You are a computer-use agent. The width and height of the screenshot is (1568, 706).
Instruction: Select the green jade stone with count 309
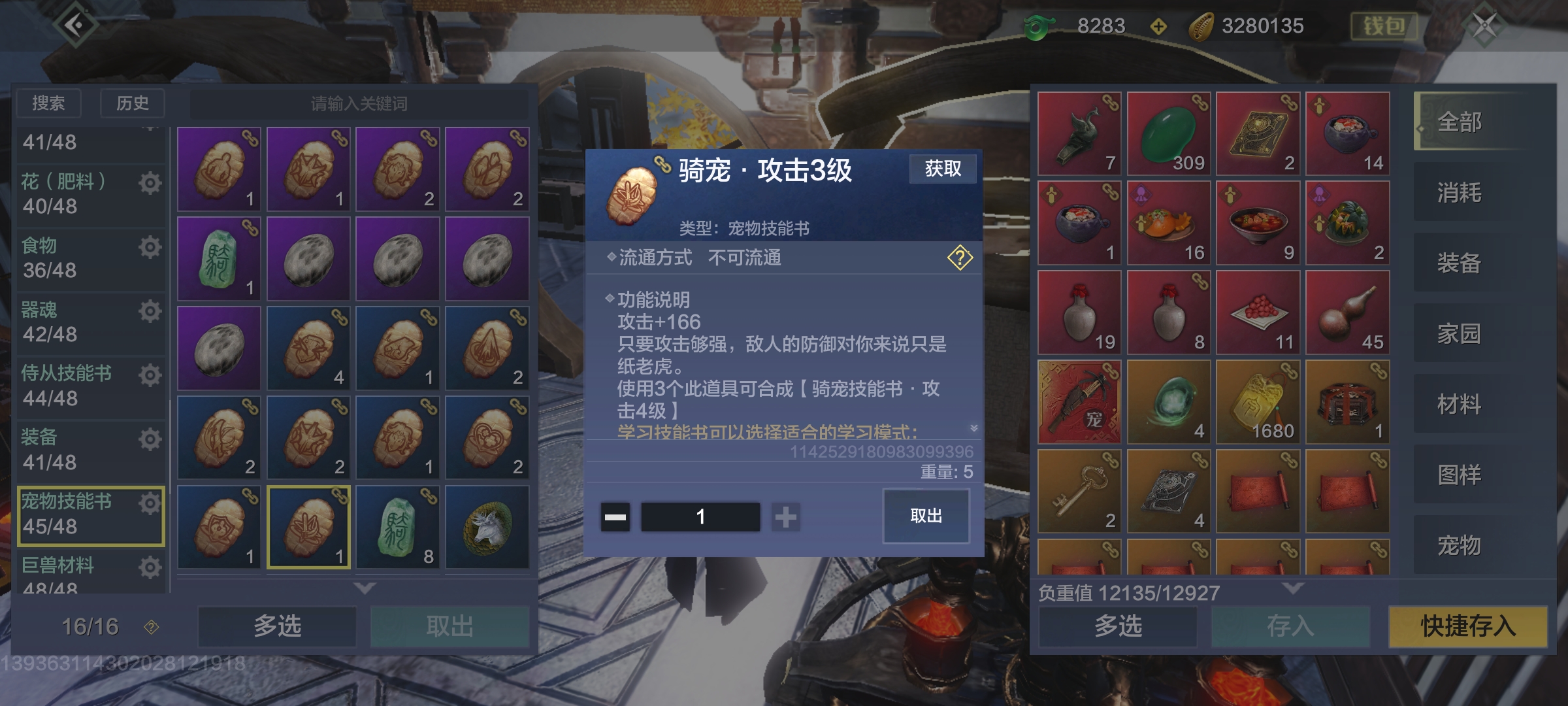1169,133
